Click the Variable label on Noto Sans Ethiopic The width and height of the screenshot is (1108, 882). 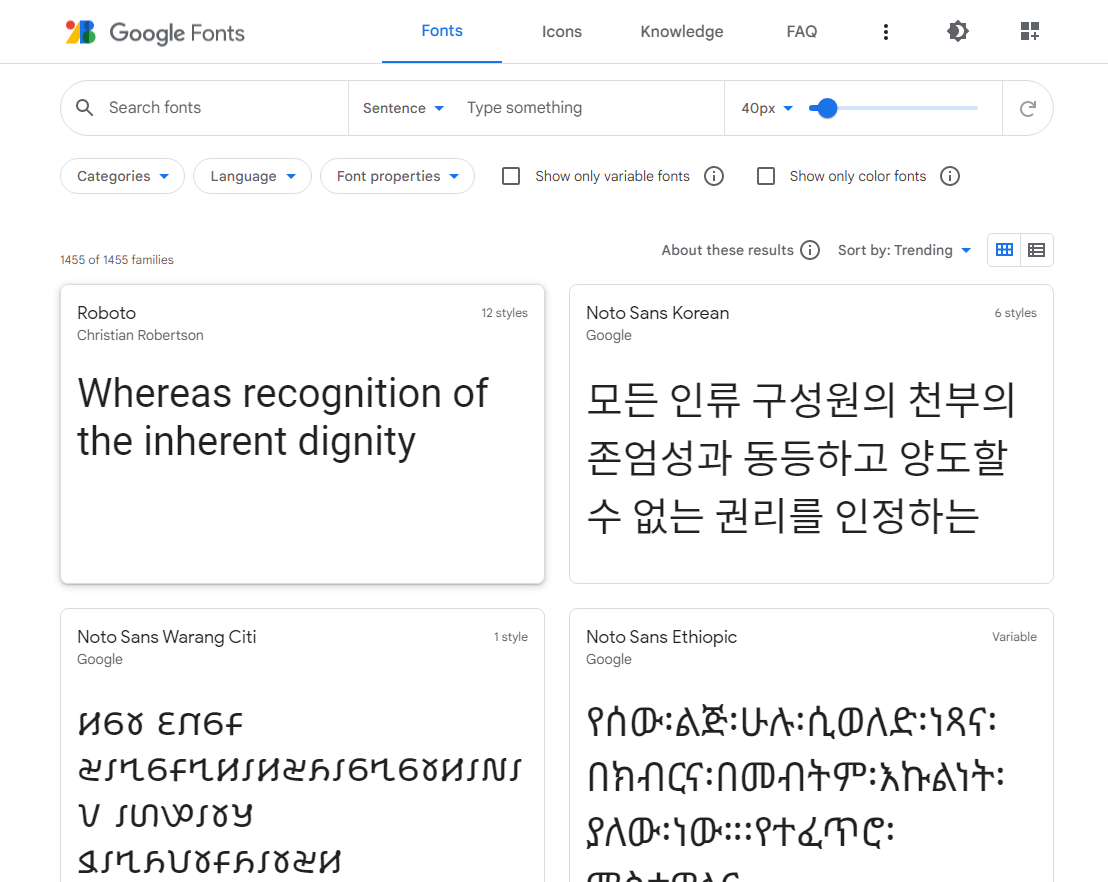click(1014, 637)
